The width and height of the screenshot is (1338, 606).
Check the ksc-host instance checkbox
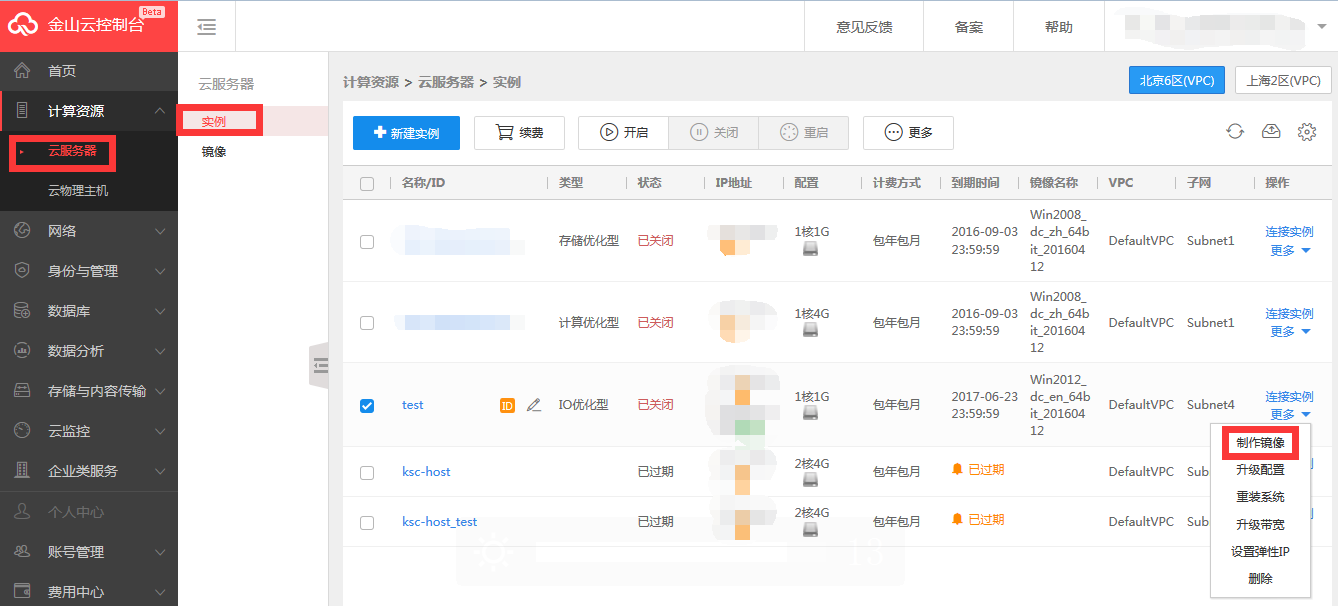(367, 472)
